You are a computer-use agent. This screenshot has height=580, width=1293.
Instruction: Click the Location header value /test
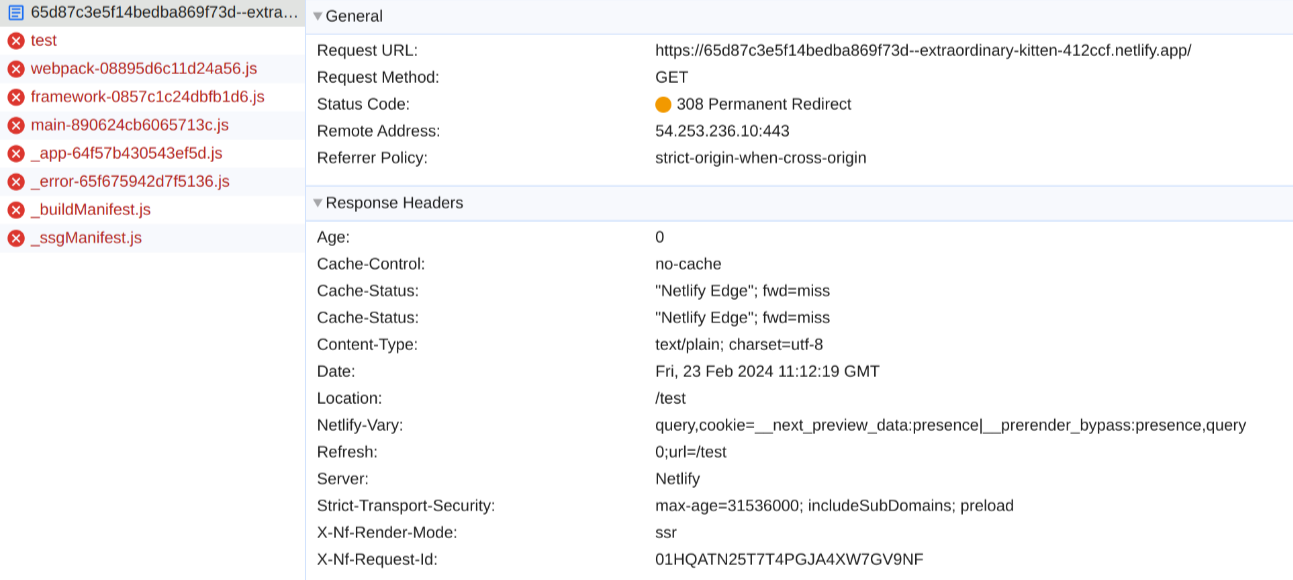[x=670, y=399]
